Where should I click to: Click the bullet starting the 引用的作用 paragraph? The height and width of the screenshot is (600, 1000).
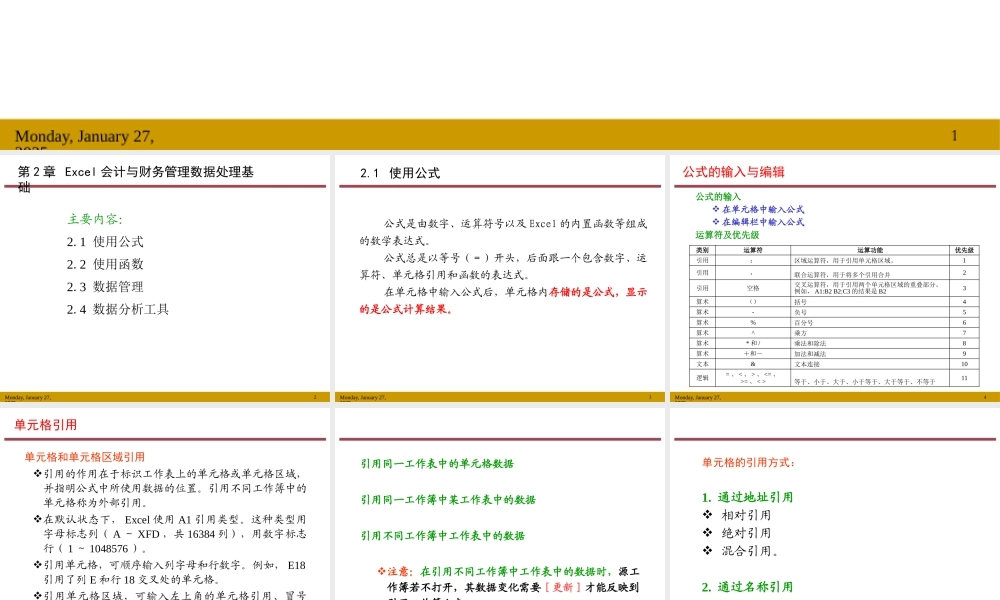coord(37,472)
